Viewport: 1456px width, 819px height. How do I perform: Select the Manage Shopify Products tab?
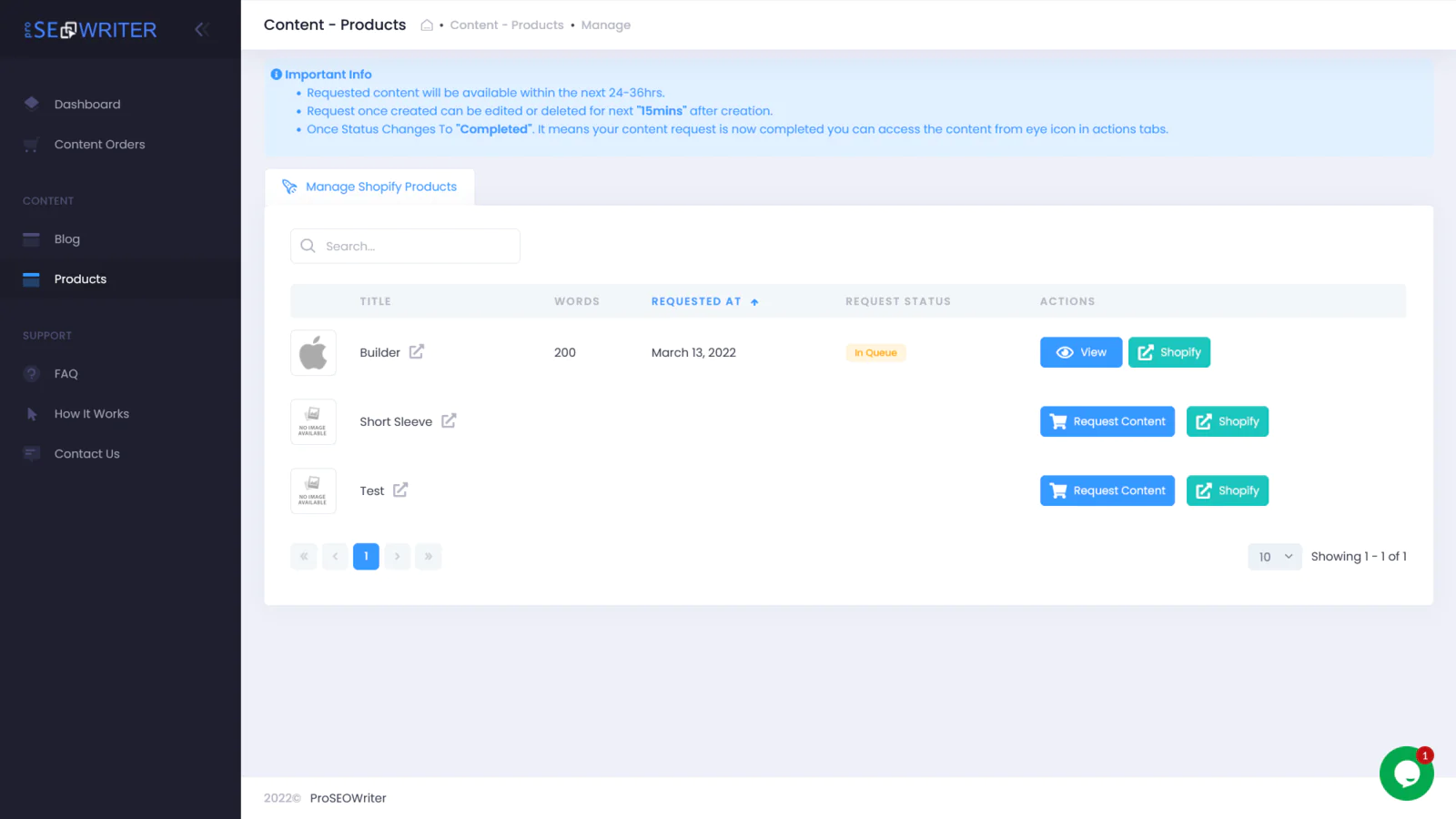[x=369, y=187]
